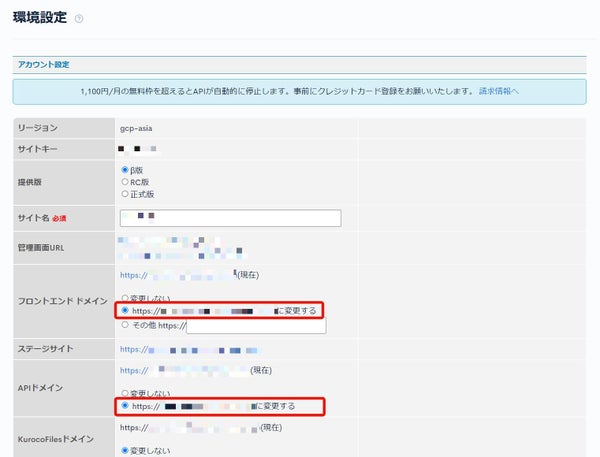Select the 正式版 radio option
This screenshot has height=457, width=600.
(x=125, y=194)
